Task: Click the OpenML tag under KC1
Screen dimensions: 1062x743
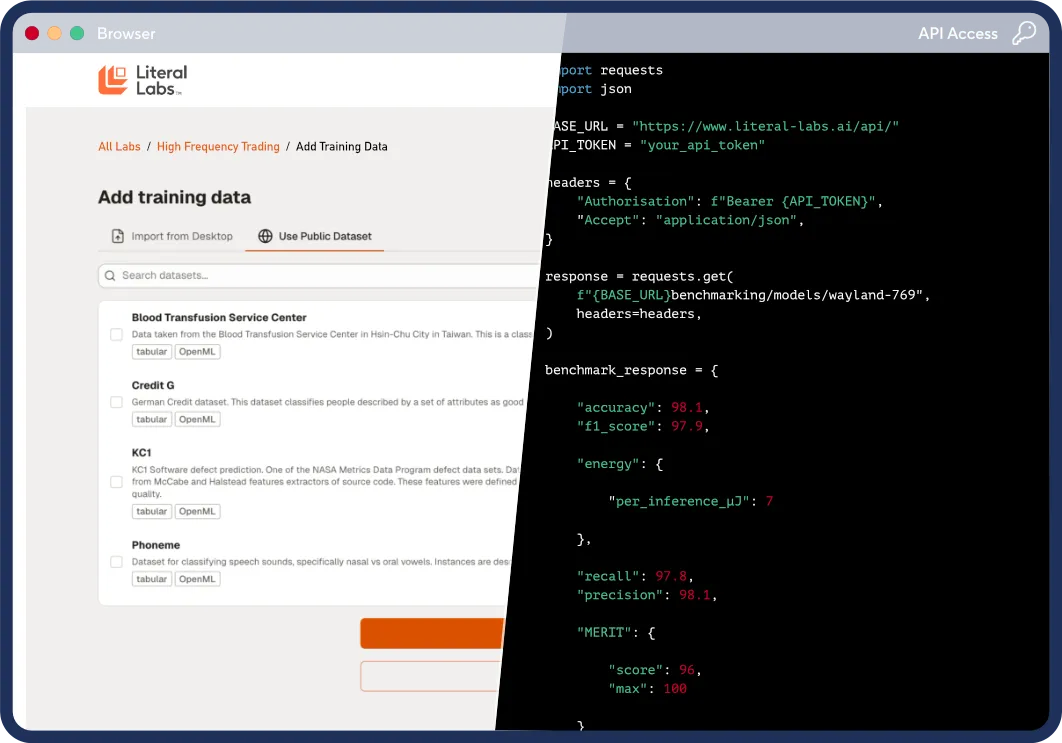Action: (196, 511)
